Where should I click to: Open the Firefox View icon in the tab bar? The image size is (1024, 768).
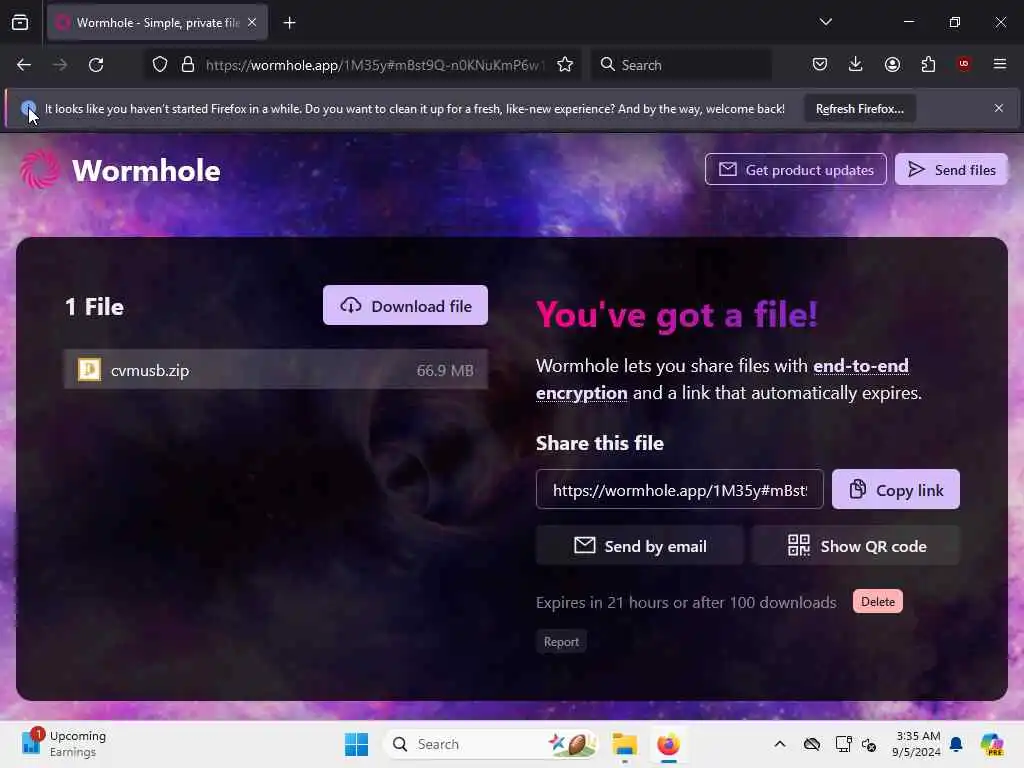[20, 23]
